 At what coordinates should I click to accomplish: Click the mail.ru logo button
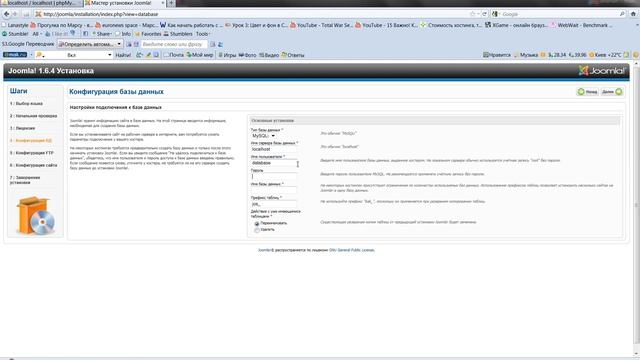coord(15,55)
